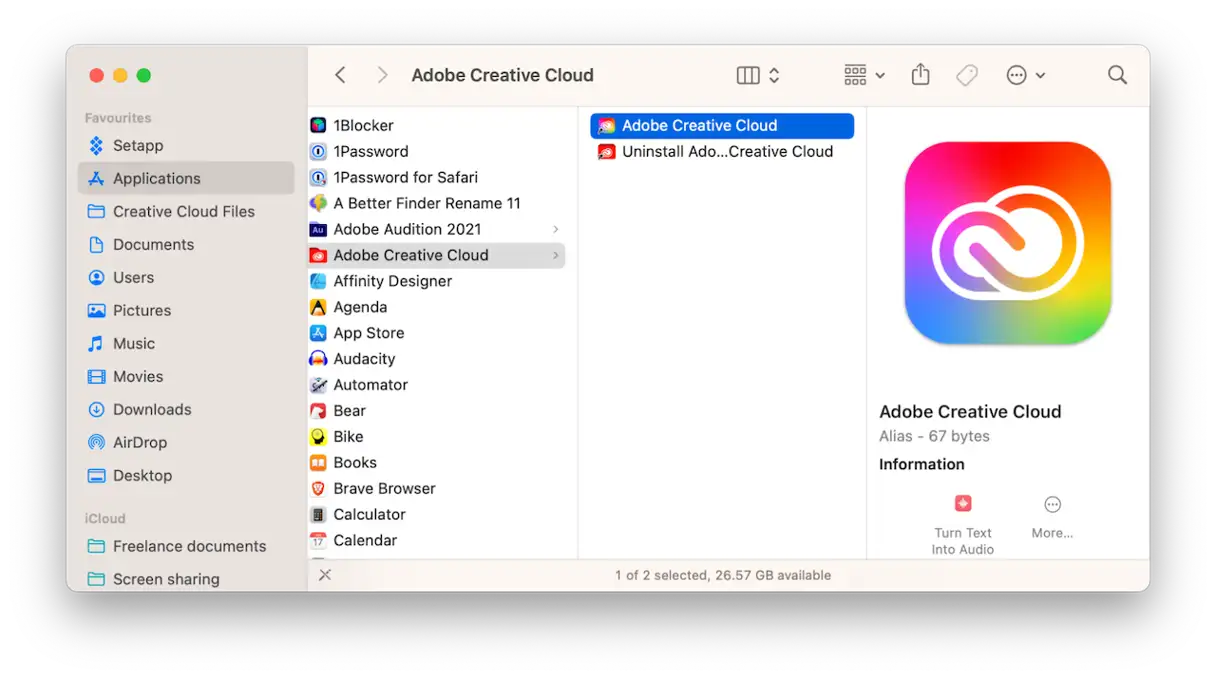
Task: Click the Search magnifier icon
Action: click(1117, 75)
